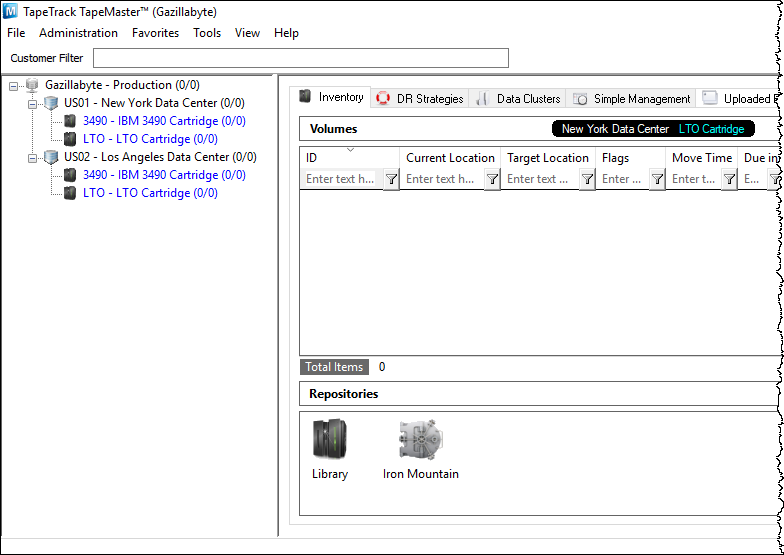Select US01 - New York Data Center row
784x555 pixels.
[x=154, y=103]
